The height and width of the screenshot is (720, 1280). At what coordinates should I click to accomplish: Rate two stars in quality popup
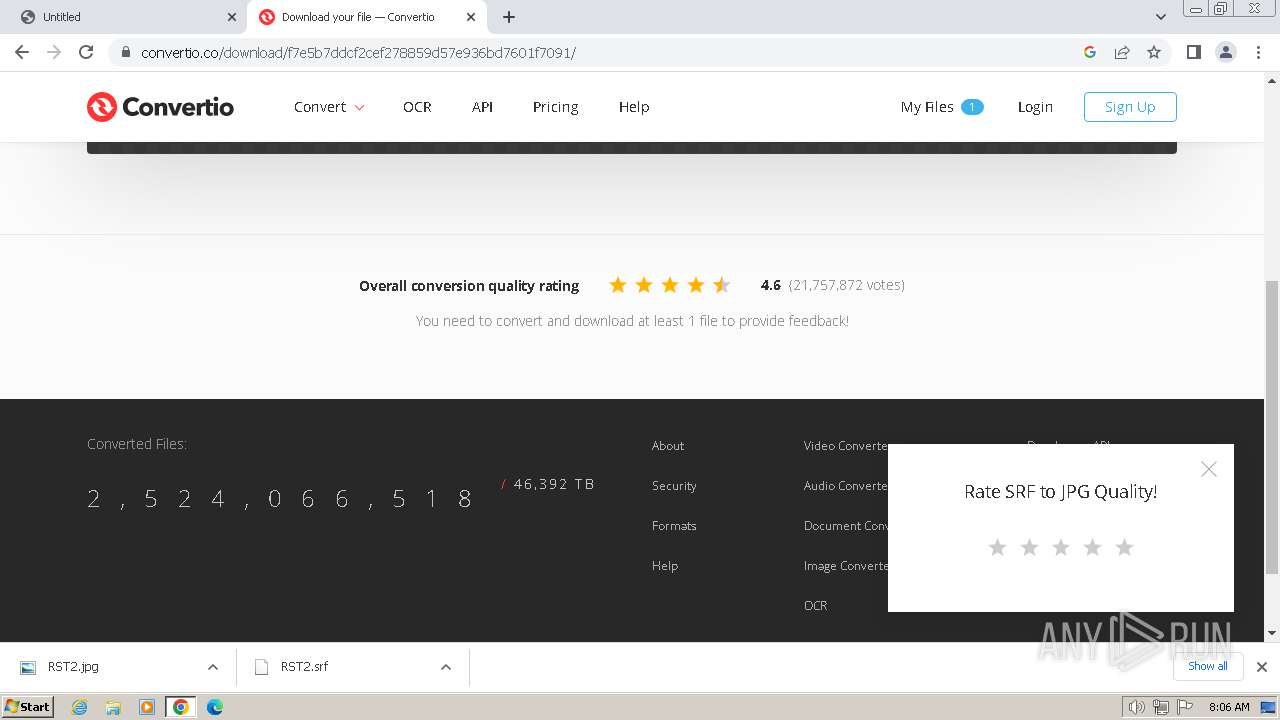point(1029,547)
